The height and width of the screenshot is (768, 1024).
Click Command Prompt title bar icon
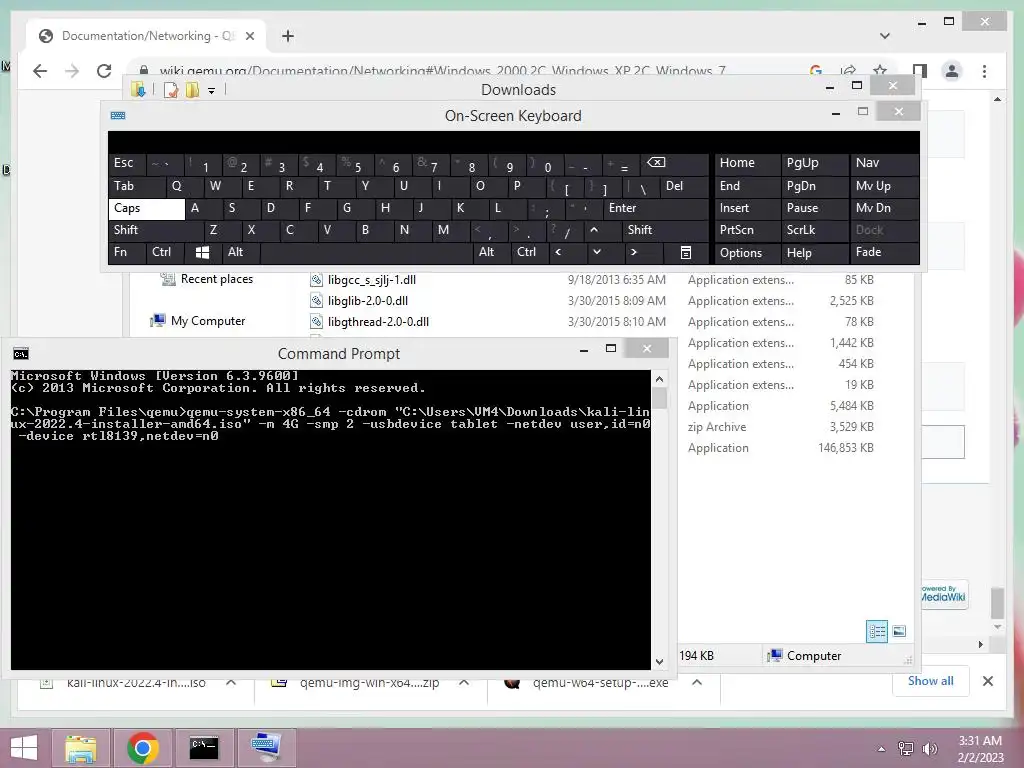[21, 354]
